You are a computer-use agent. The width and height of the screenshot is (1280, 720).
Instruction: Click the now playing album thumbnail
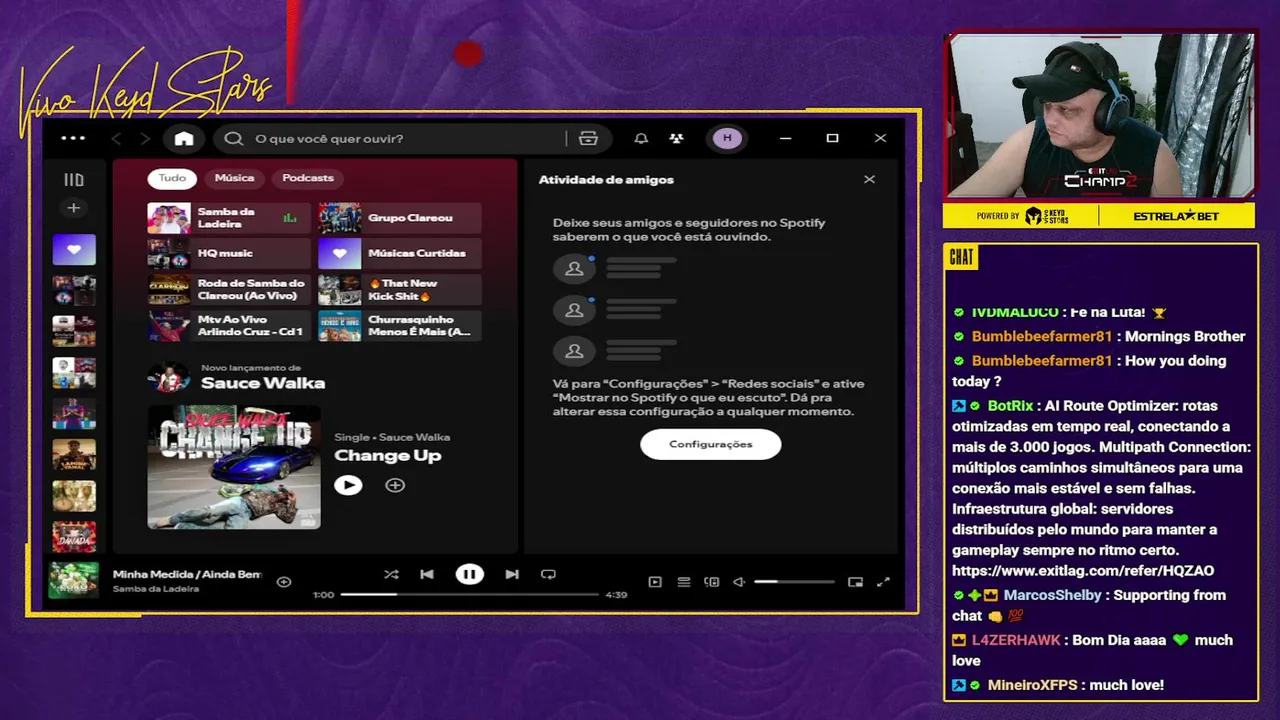(x=74, y=580)
